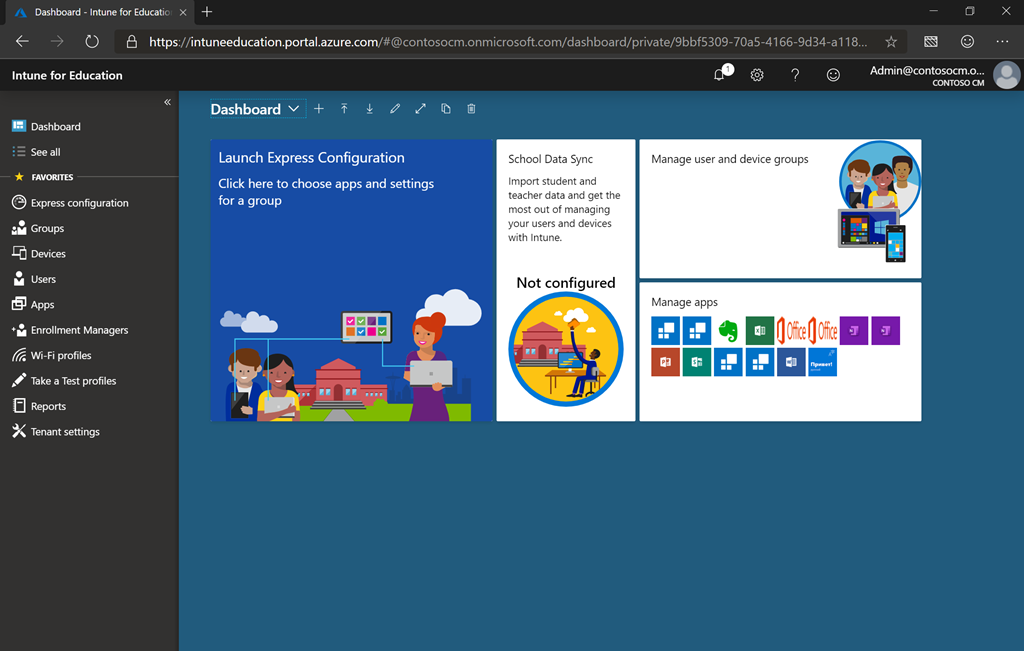Open Tenant settings from the sidebar

pos(63,431)
